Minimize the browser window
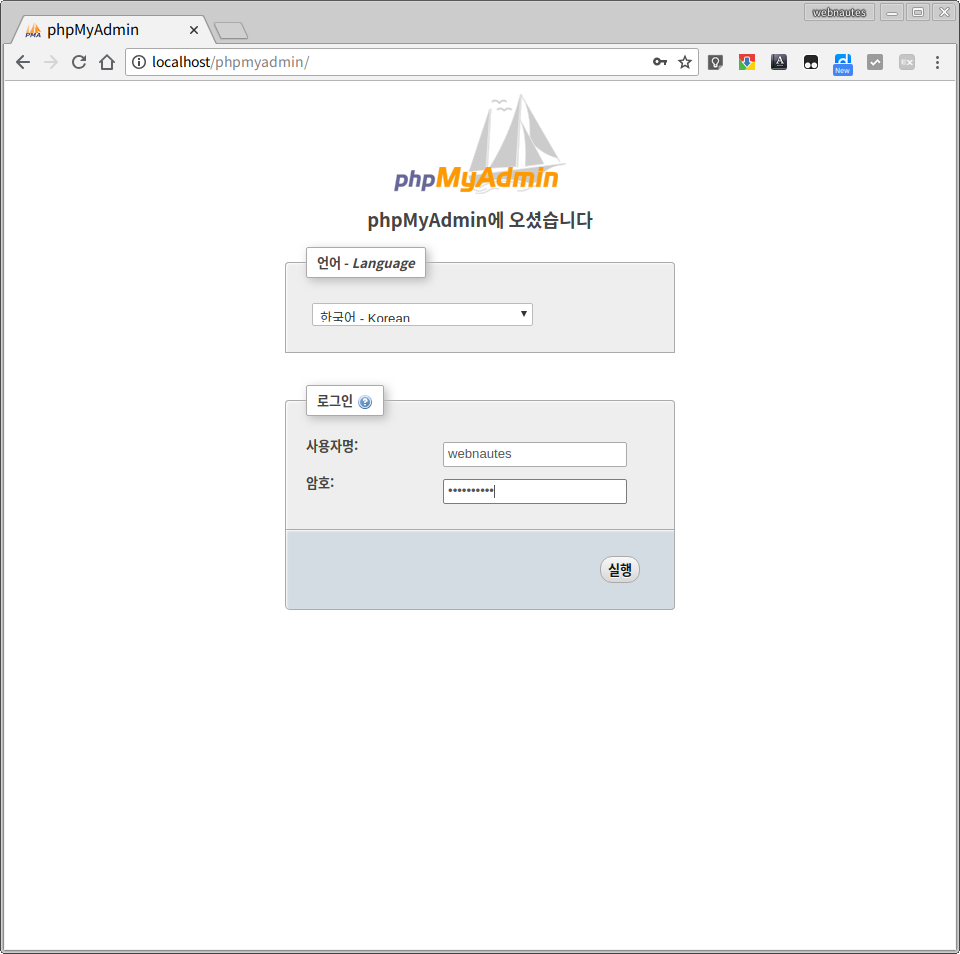Screen dimensions: 960x954 pos(892,12)
